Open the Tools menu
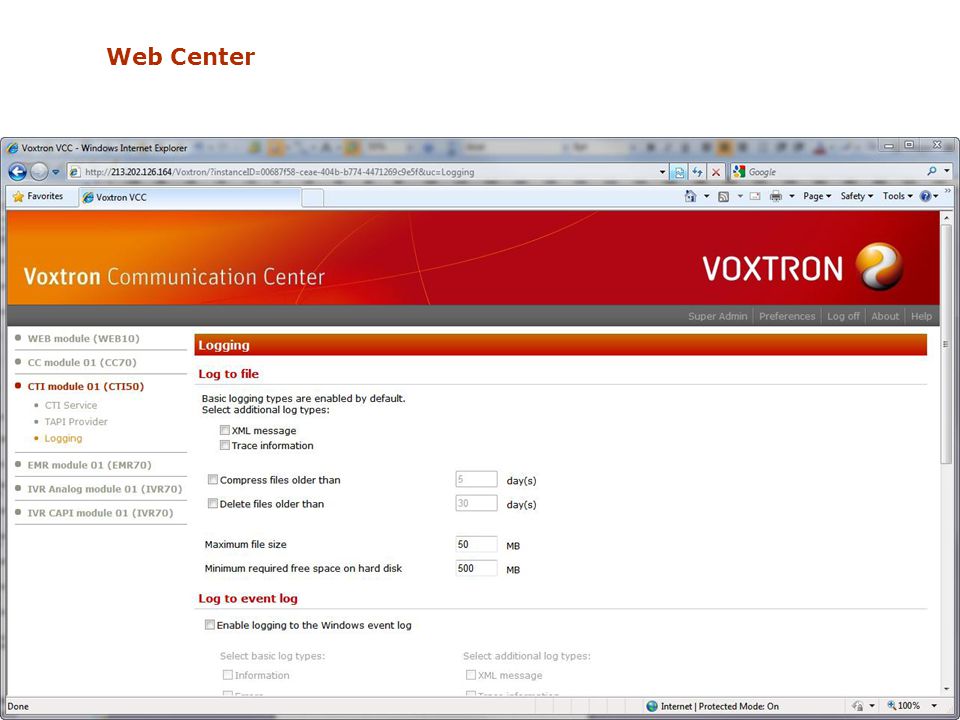The height and width of the screenshot is (720, 960). point(898,196)
